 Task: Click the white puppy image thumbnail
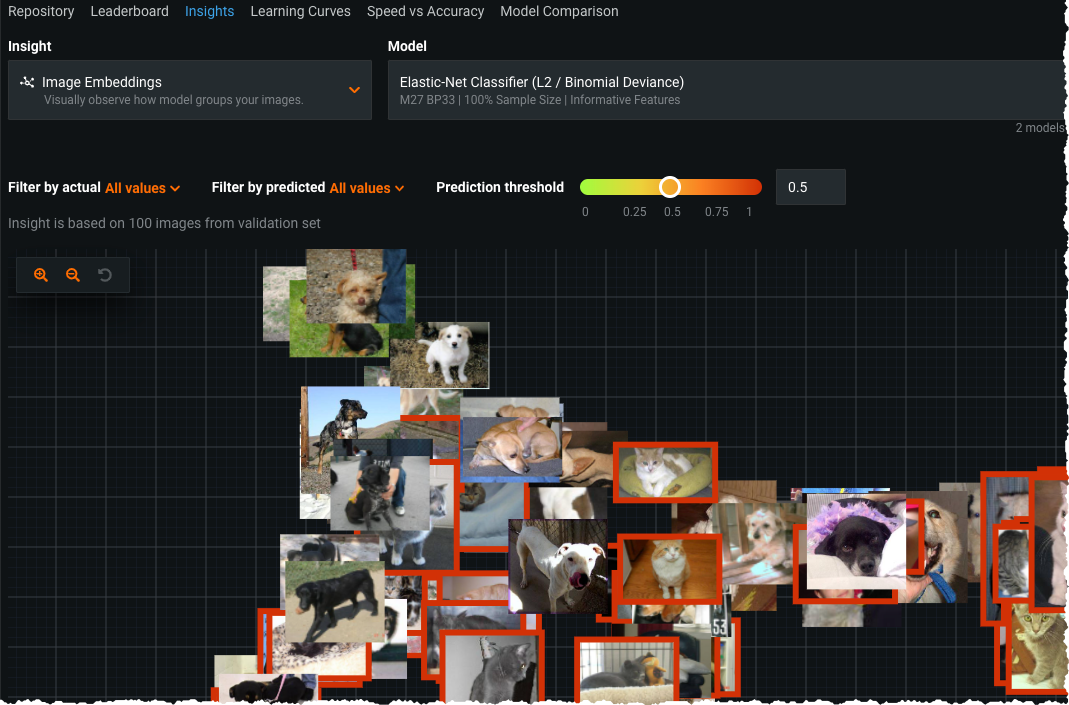440,355
